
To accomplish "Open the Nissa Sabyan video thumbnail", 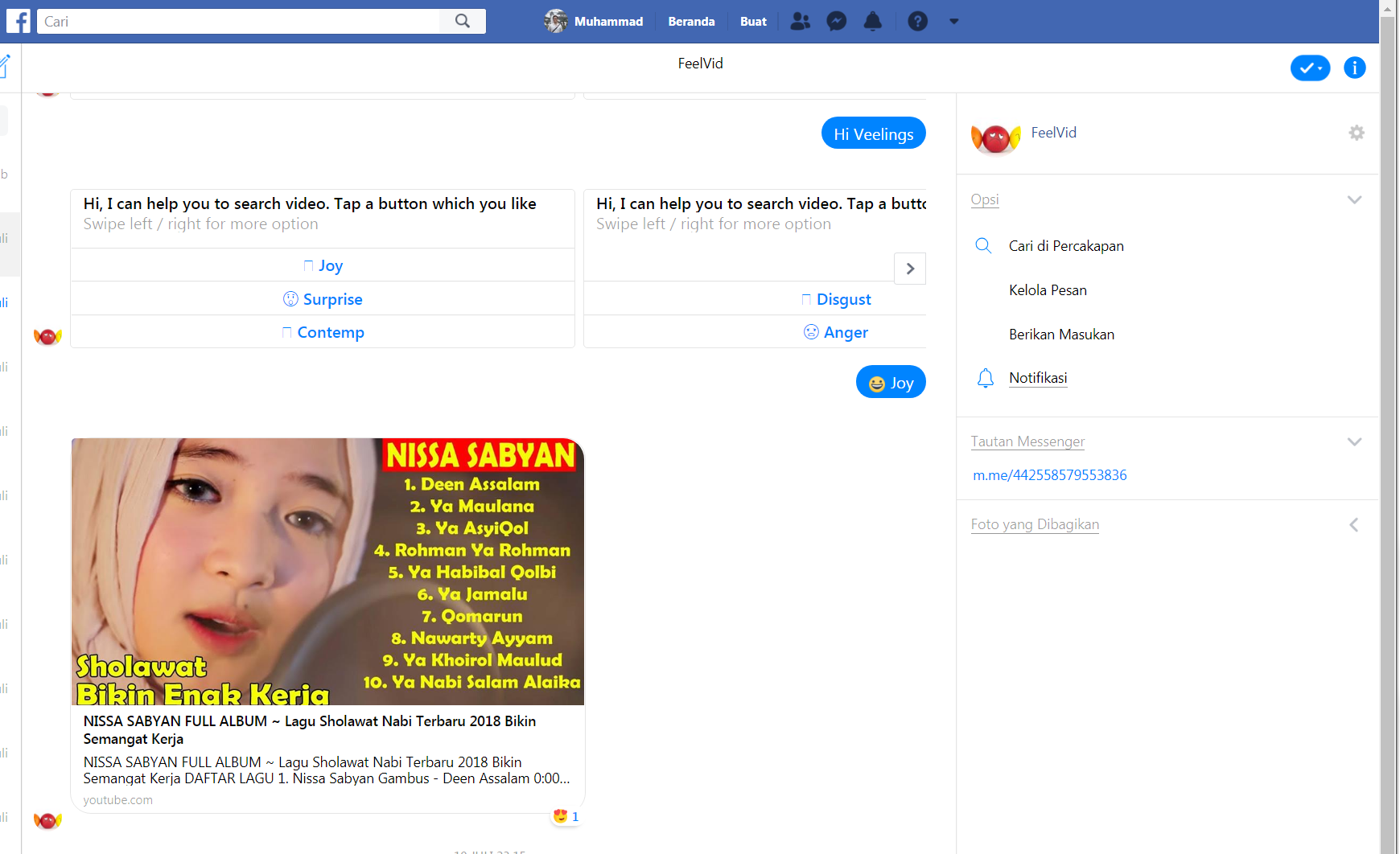I will point(327,572).
